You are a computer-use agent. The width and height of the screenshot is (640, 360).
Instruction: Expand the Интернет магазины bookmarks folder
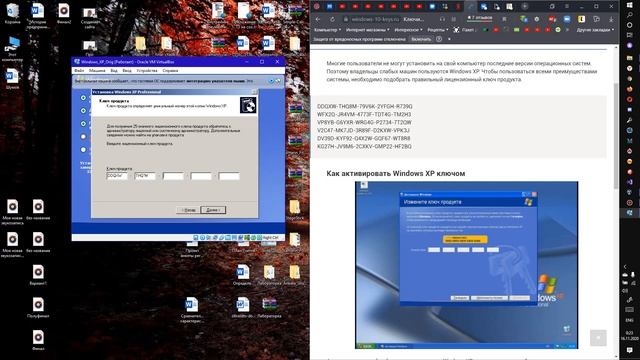367,30
